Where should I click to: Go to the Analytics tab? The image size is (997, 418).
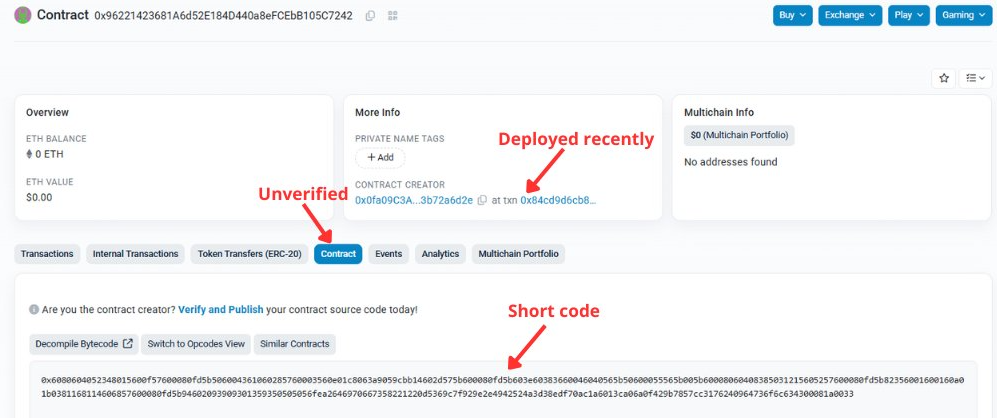click(440, 254)
